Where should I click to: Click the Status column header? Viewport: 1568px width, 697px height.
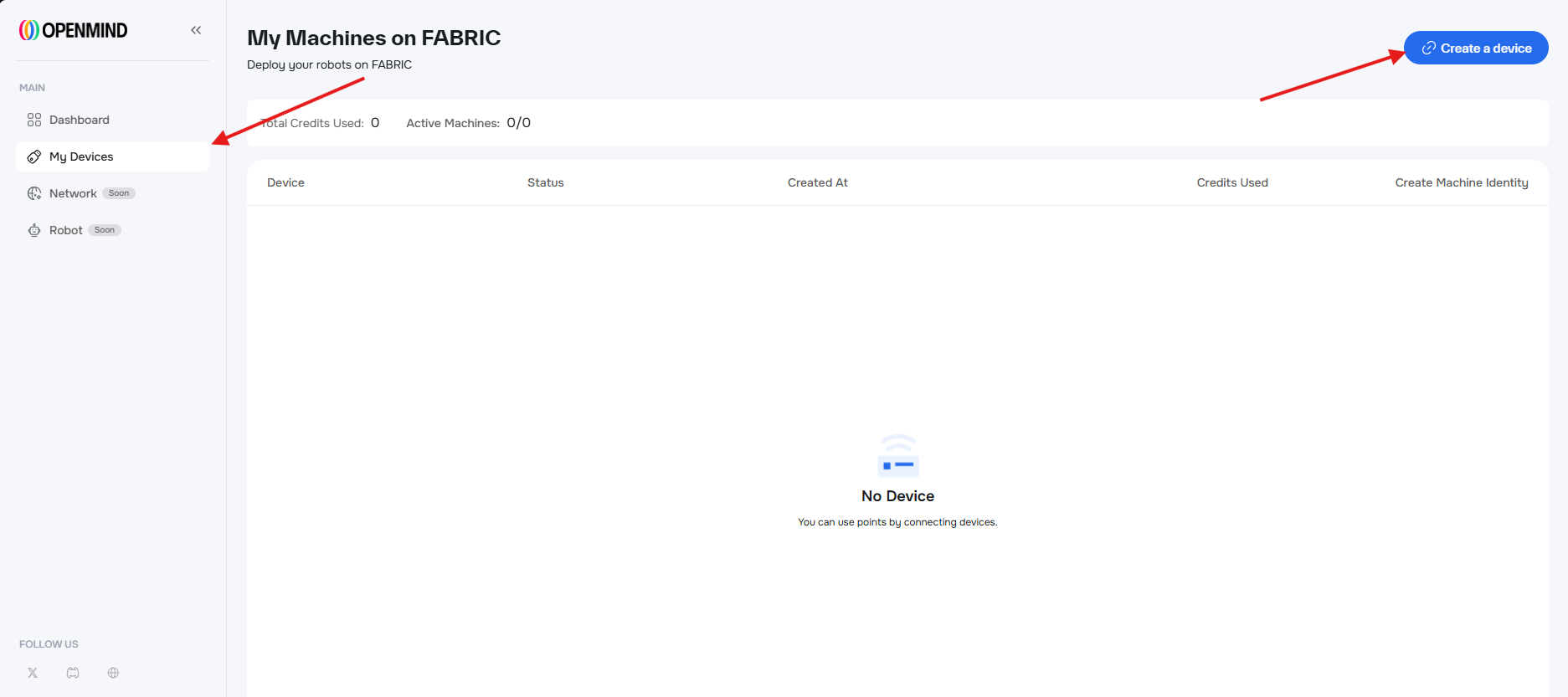545,182
